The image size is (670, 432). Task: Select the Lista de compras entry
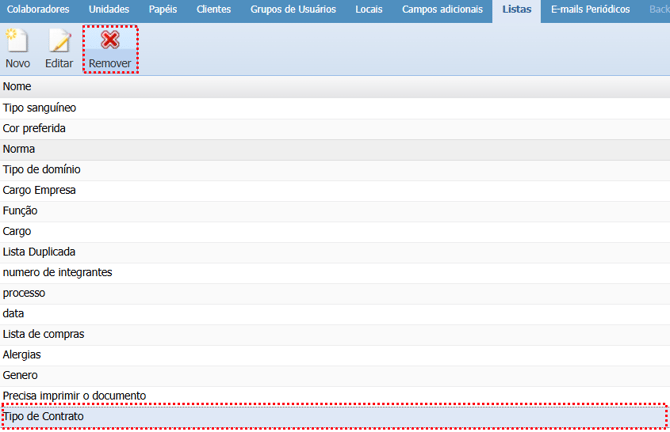(43, 334)
